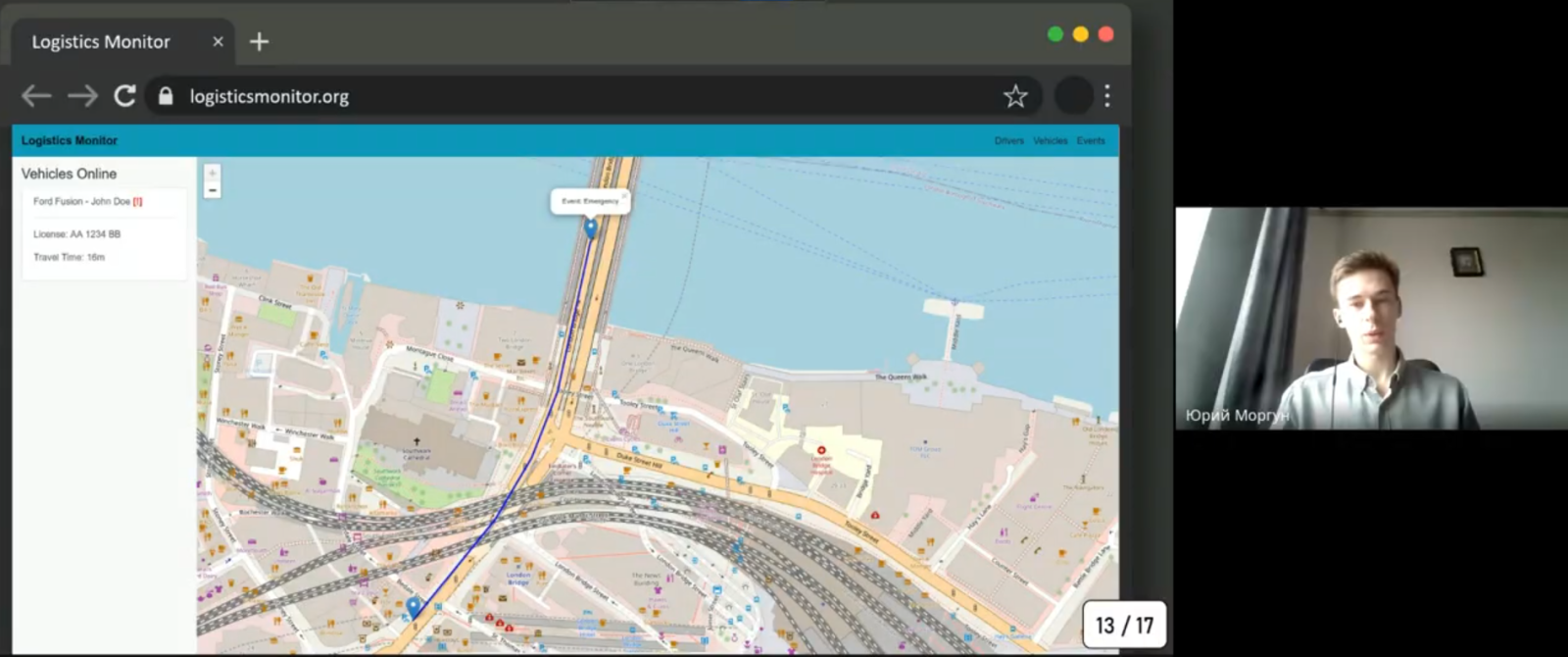Open the browser profile avatar
Screen dimensions: 1568x657
point(1073,96)
